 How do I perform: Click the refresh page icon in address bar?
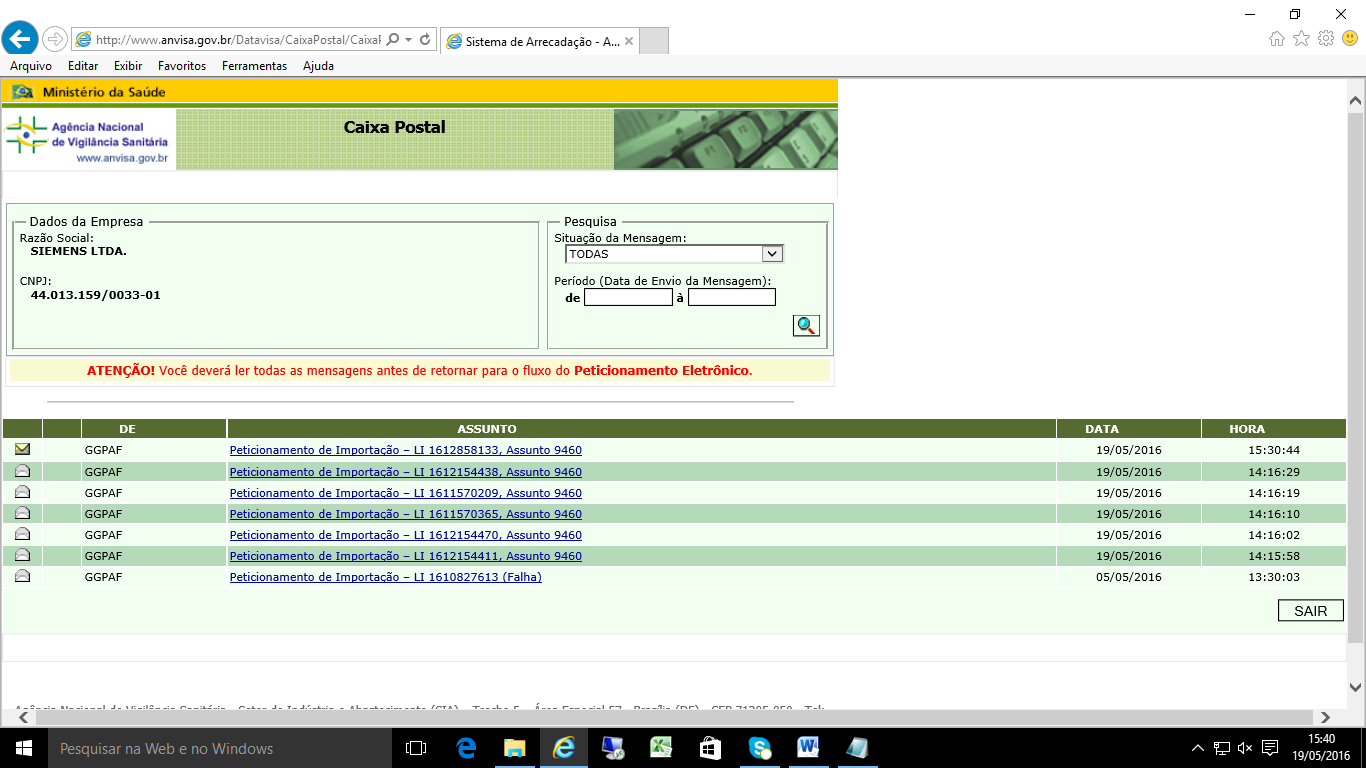coord(425,40)
